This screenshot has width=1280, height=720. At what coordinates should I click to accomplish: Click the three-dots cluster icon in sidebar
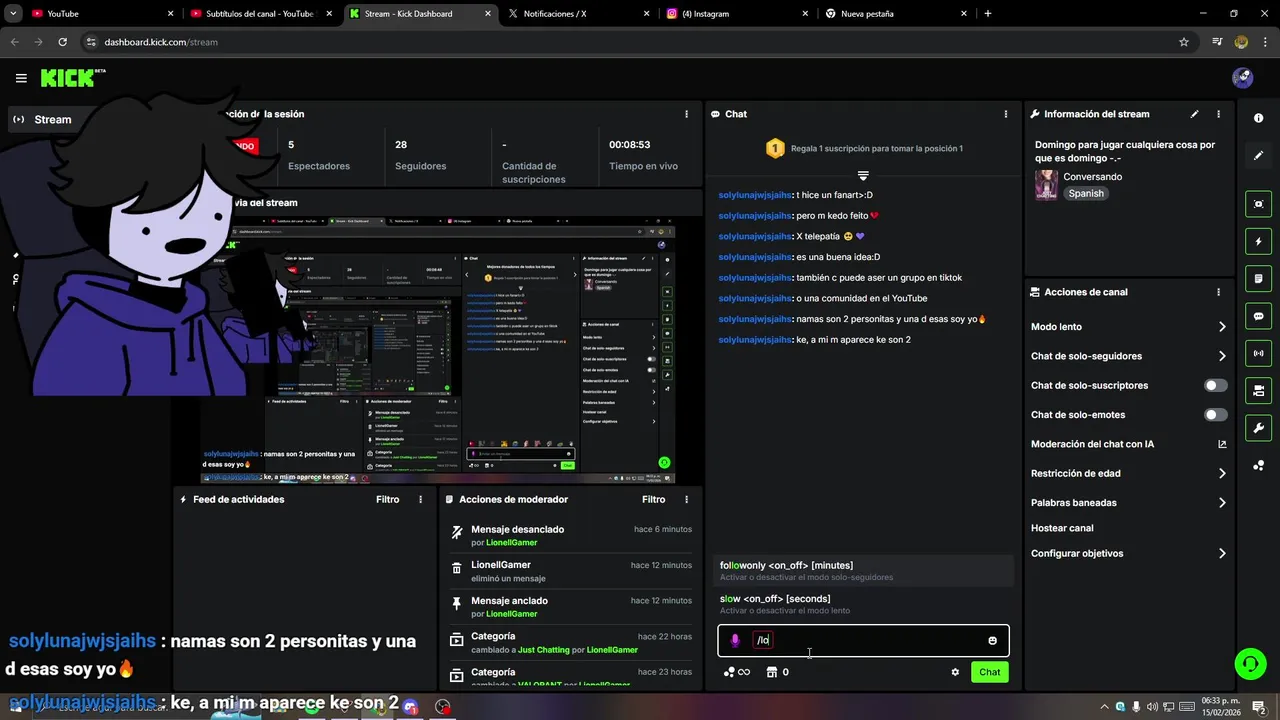tap(1258, 465)
